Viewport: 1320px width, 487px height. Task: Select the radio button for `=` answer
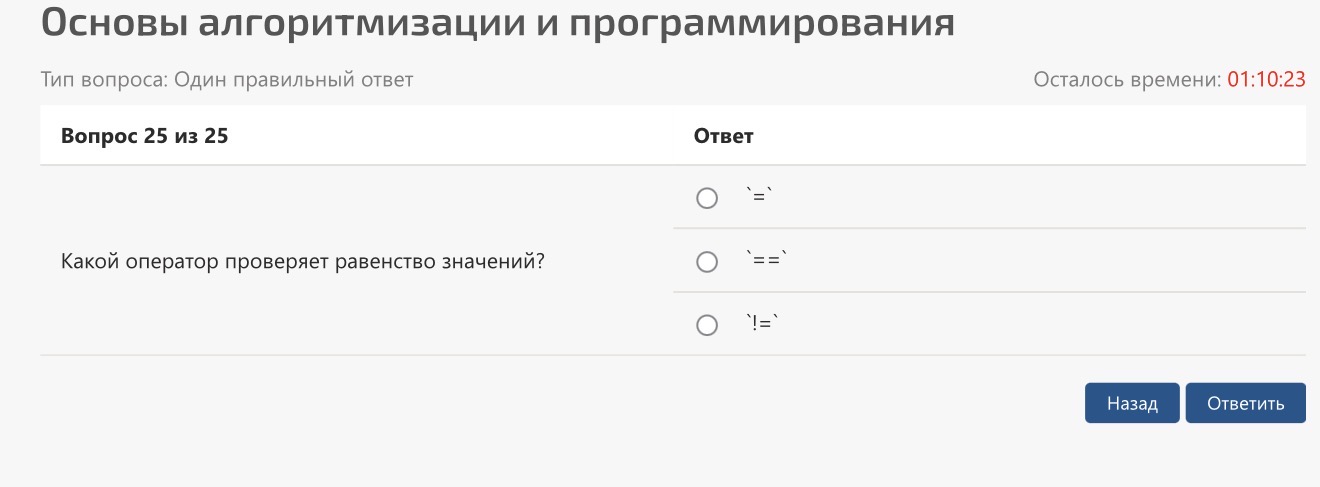[x=707, y=198]
